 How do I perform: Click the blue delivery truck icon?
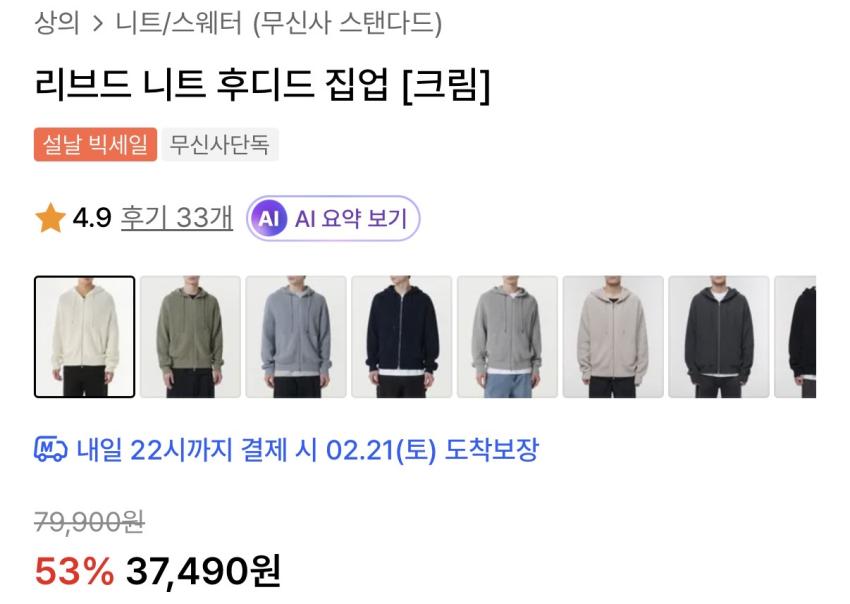click(x=50, y=449)
